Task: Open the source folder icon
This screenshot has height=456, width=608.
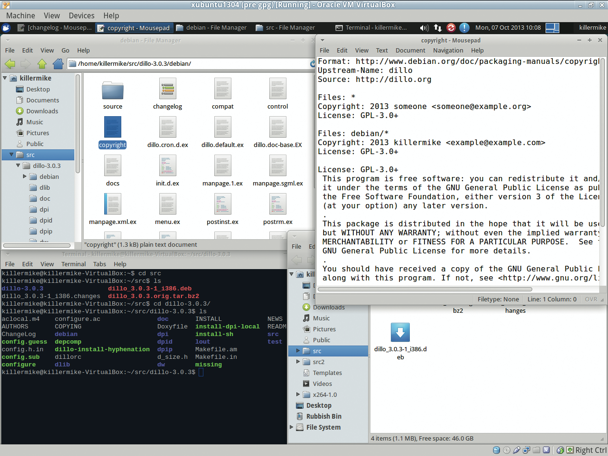Action: (112, 90)
